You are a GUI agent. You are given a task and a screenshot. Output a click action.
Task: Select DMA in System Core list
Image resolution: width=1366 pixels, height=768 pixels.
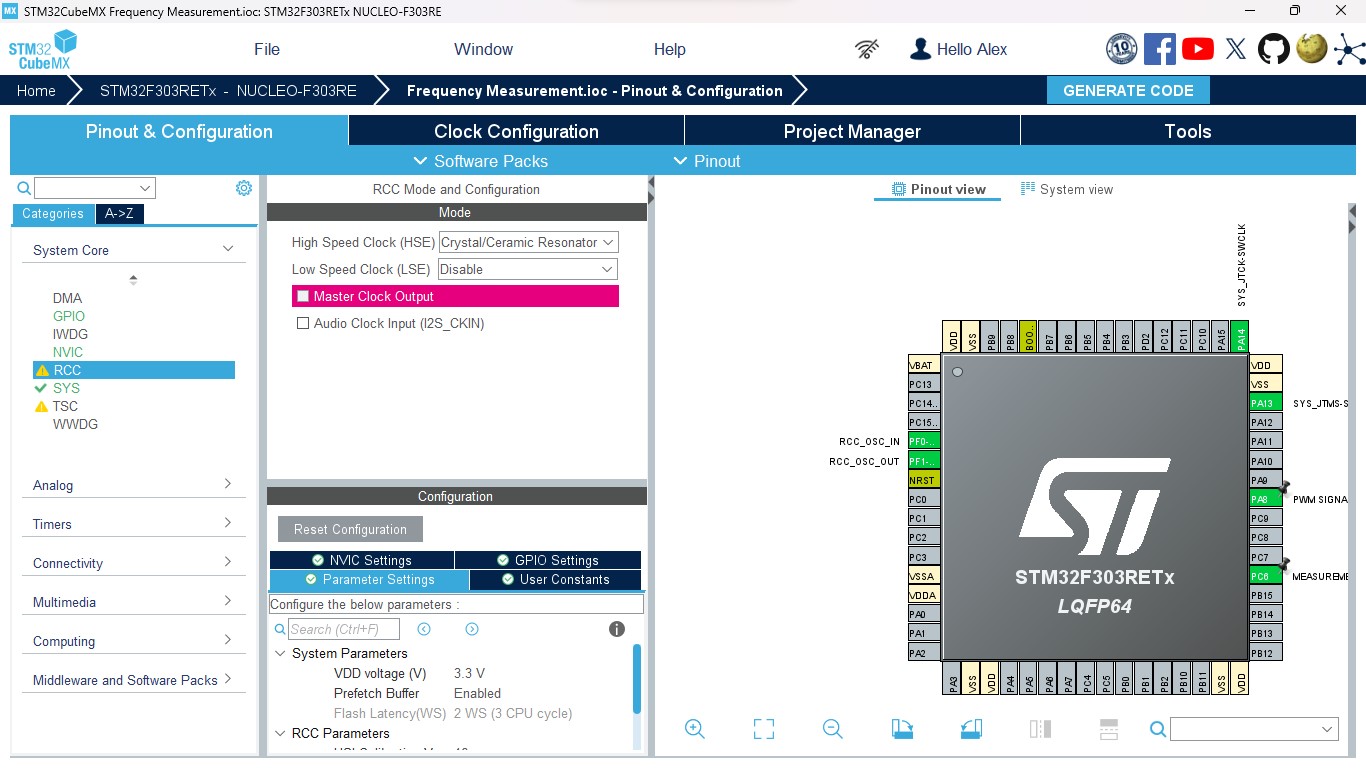pos(68,298)
